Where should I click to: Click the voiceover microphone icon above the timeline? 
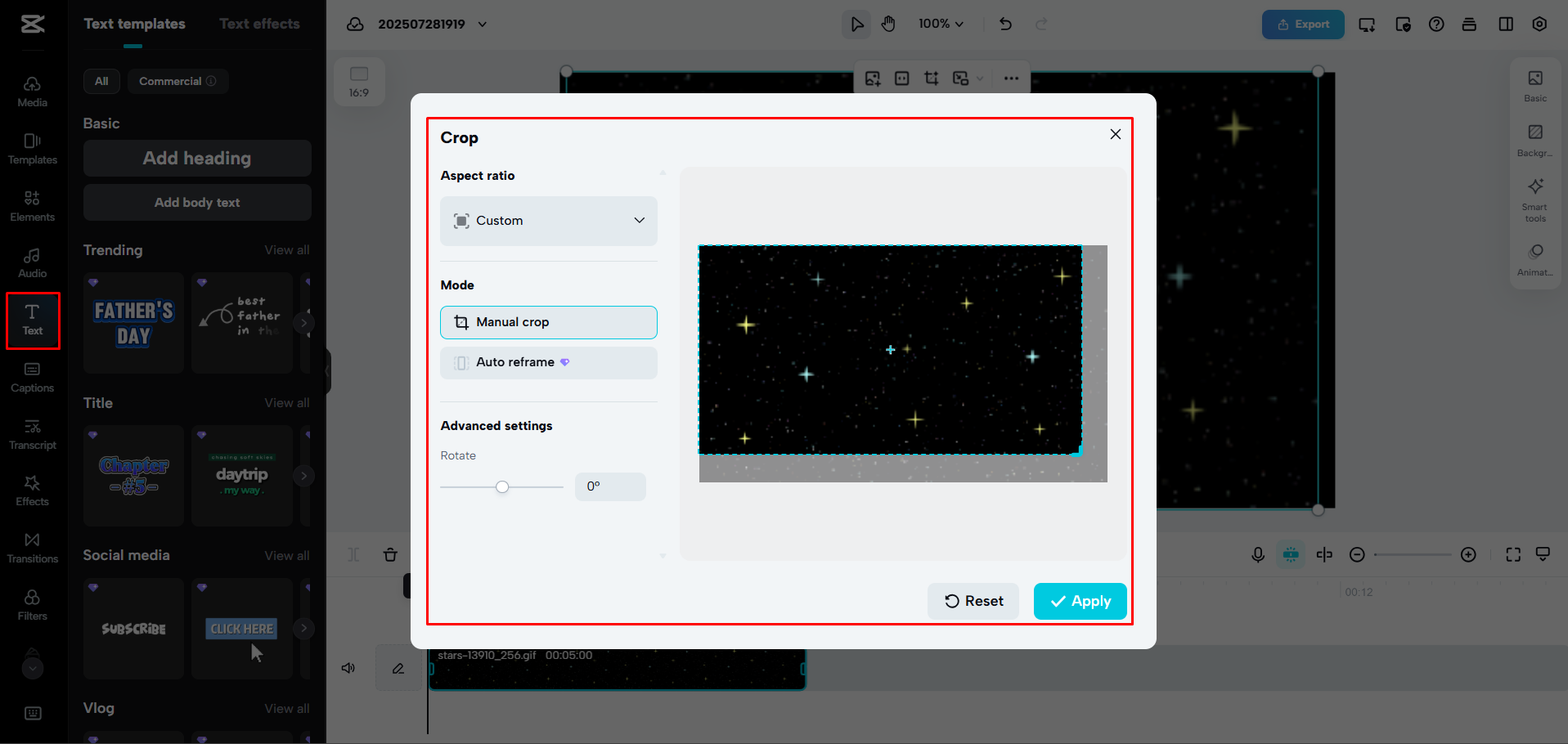(1257, 554)
